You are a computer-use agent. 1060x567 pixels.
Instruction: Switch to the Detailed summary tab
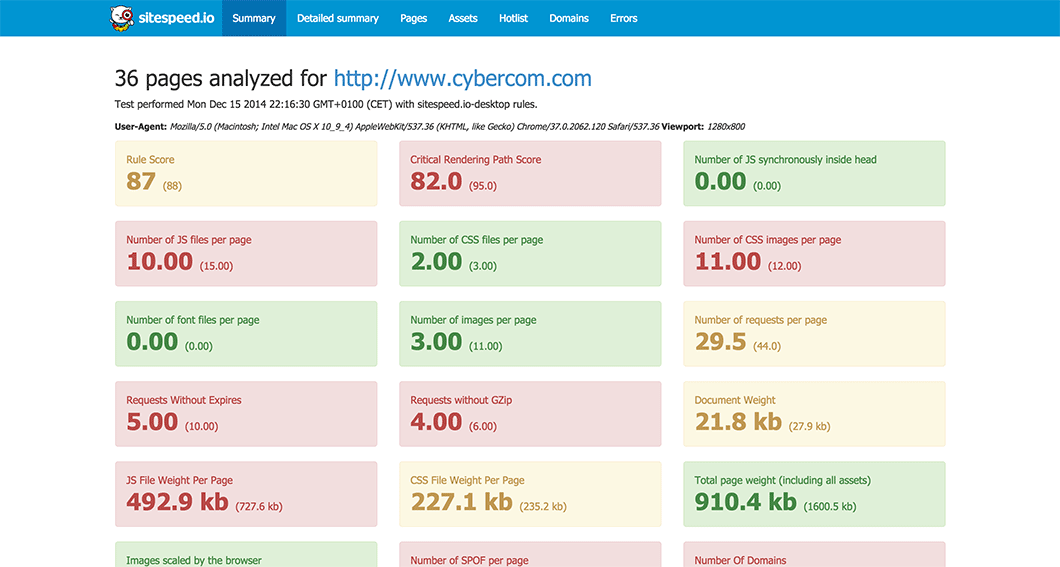coord(337,18)
